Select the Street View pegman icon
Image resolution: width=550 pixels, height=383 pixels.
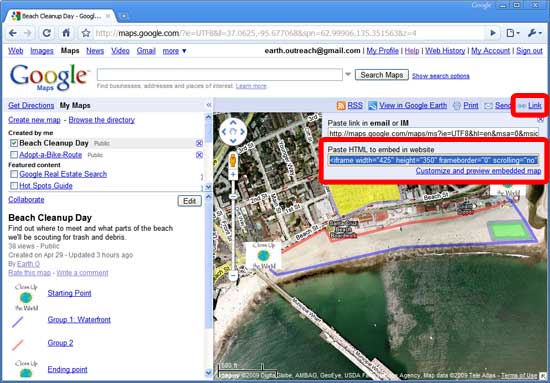click(x=233, y=160)
